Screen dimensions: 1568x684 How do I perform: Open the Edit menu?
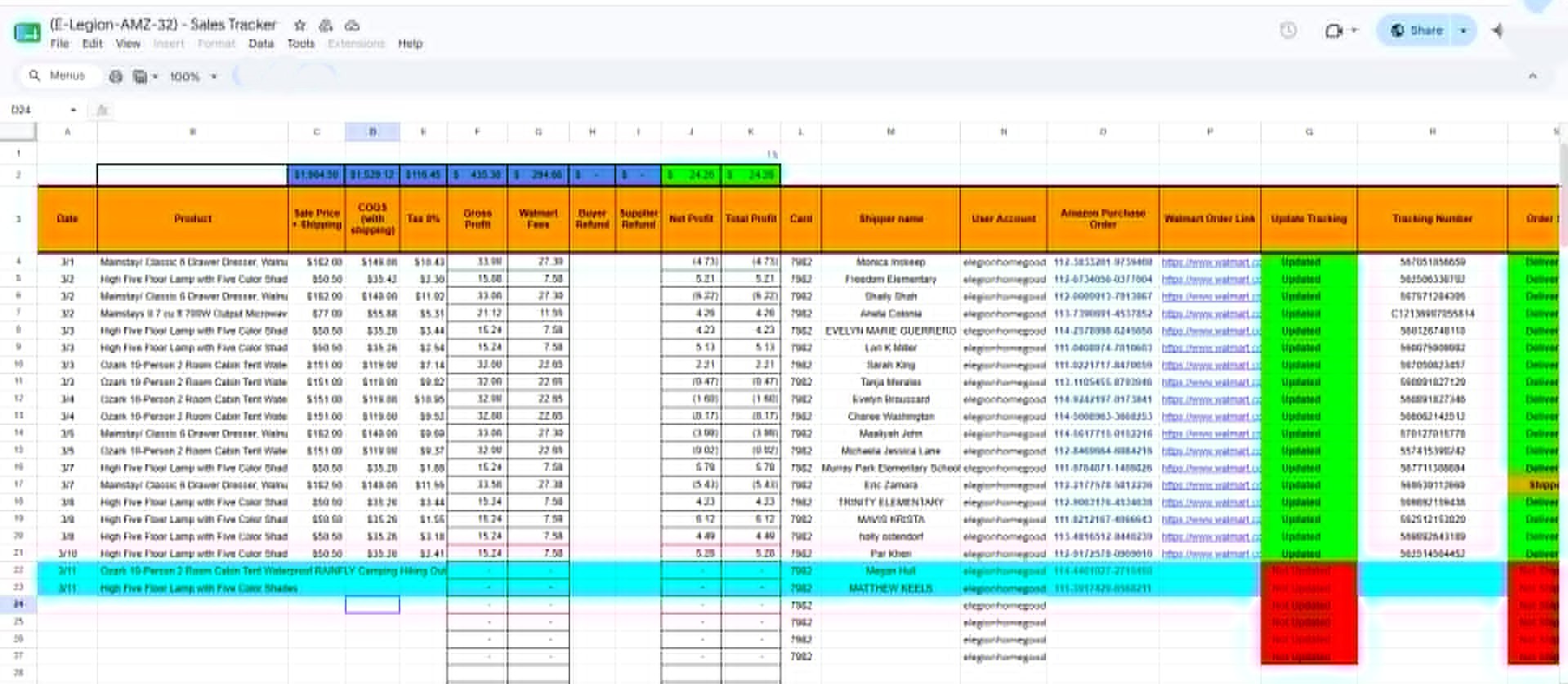(x=92, y=43)
